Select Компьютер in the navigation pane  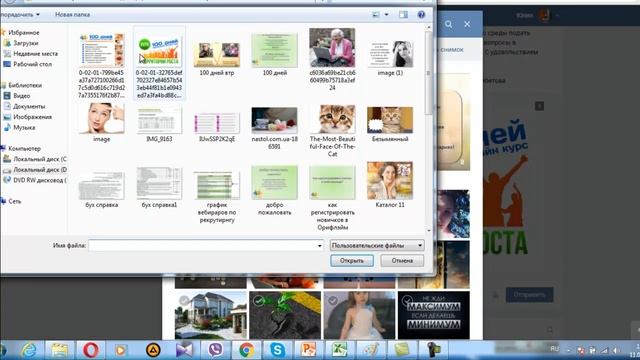point(24,148)
